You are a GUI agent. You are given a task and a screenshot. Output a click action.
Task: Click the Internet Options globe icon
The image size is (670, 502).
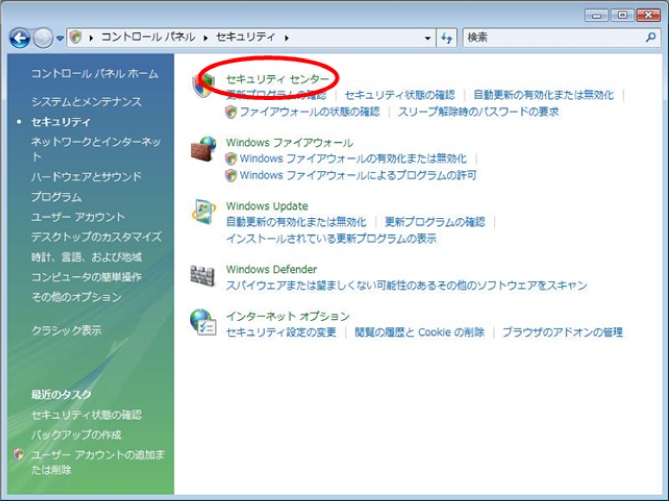tap(204, 322)
